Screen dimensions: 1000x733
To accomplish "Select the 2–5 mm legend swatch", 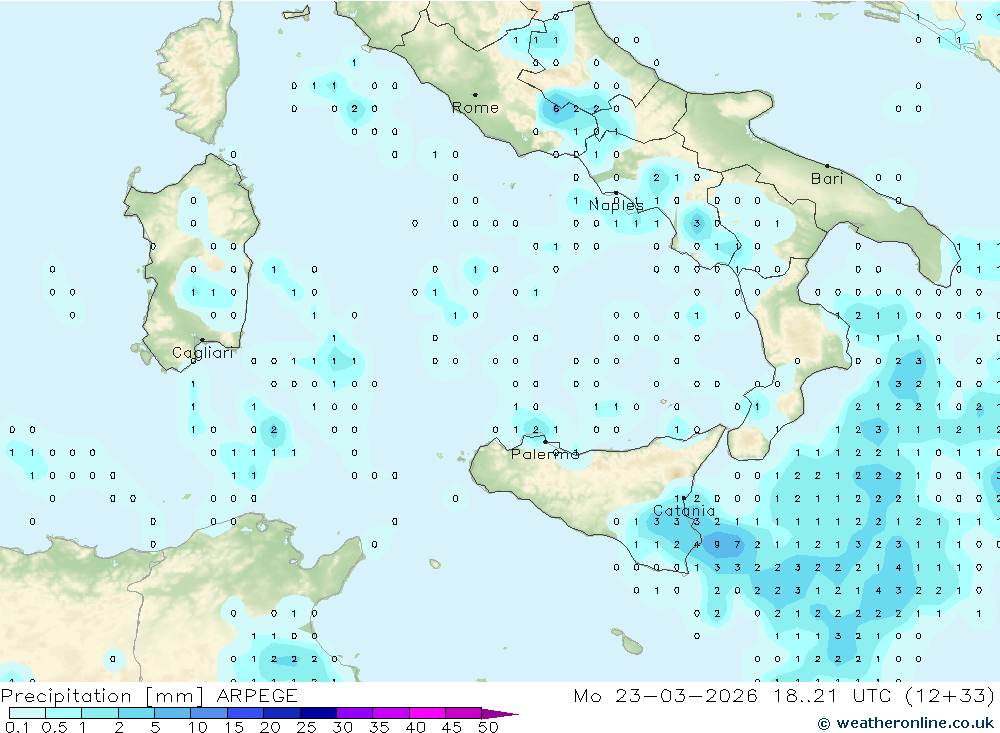I will pyautogui.click(x=136, y=713).
